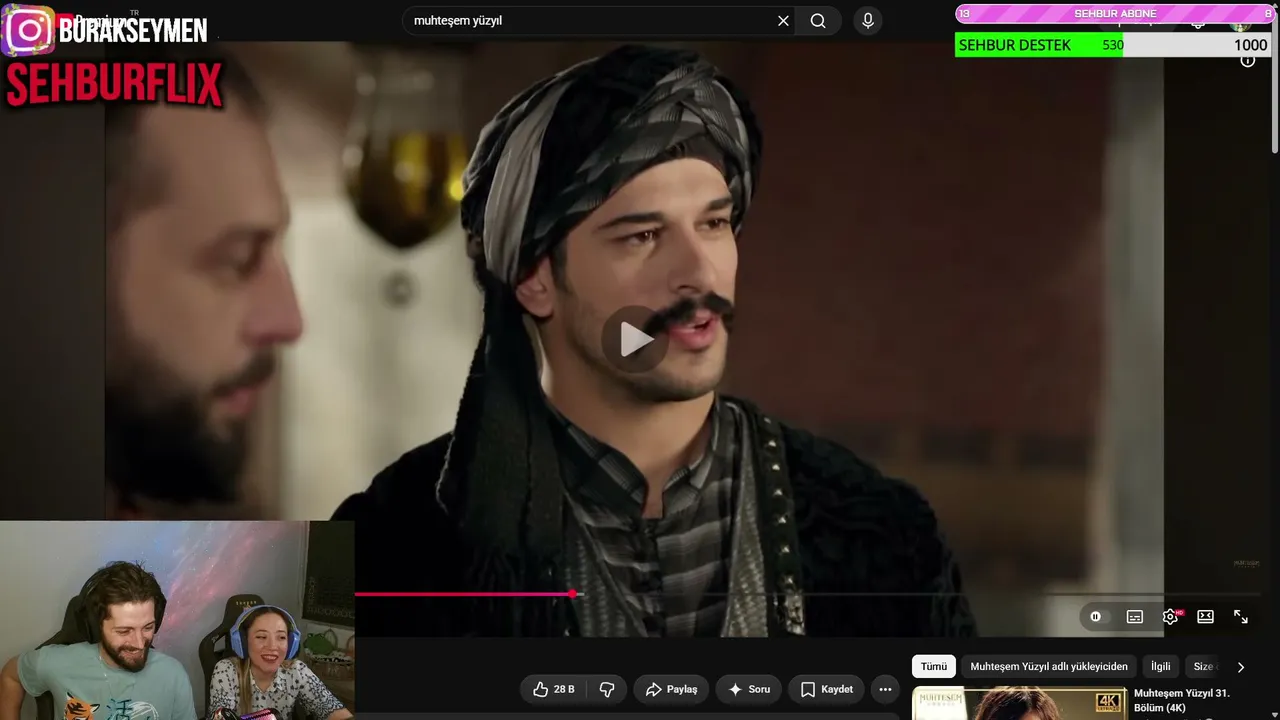Screen dimensions: 1280x720
Task: Open the player settings gear
Action: (1170, 617)
